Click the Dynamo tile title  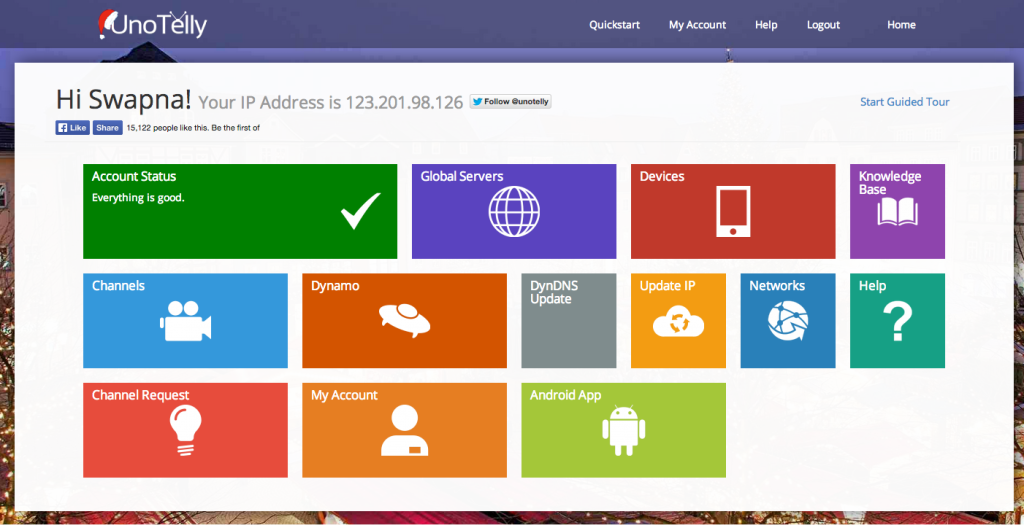pos(335,286)
